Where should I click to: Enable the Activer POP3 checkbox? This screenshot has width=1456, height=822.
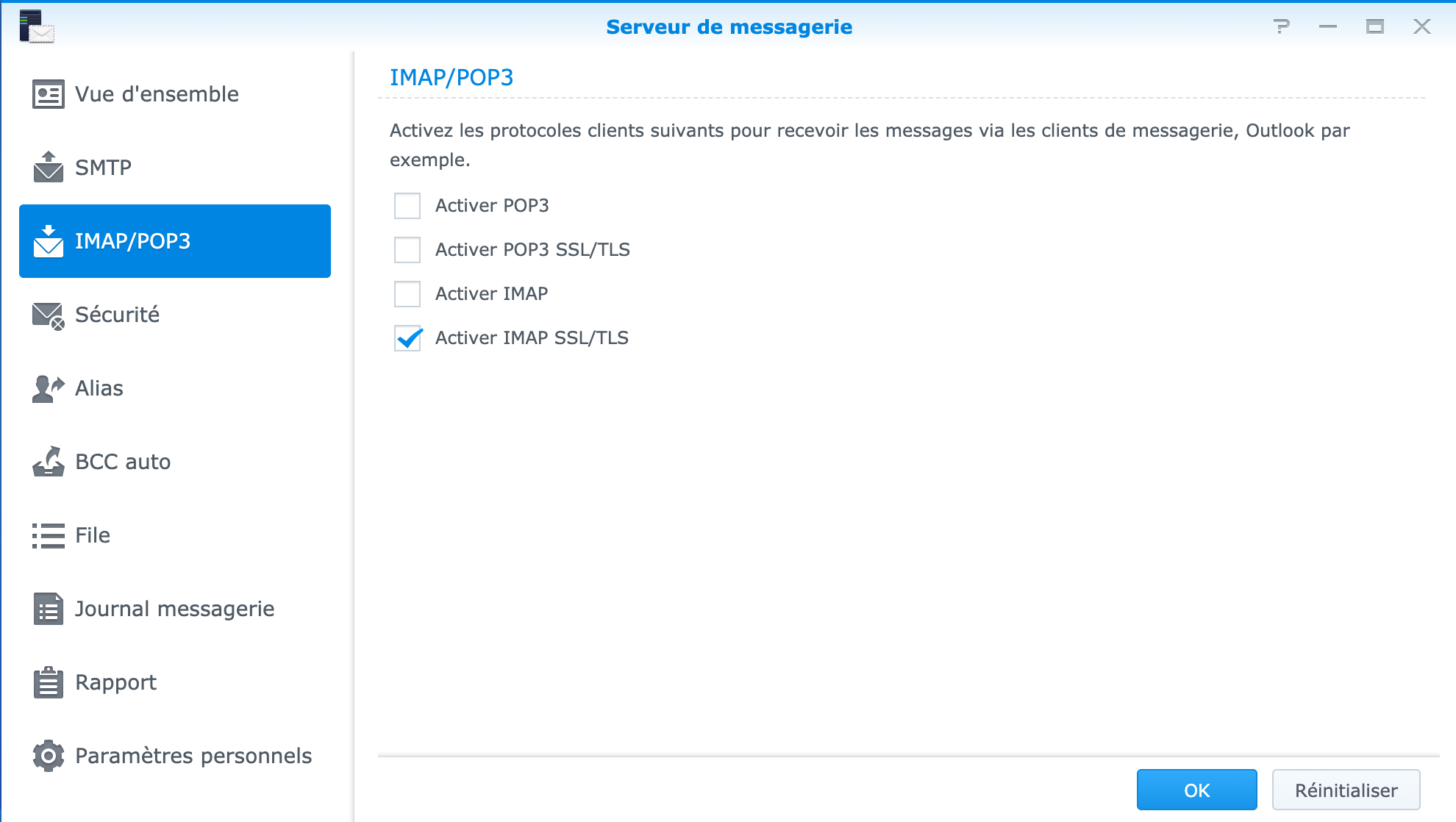point(407,206)
